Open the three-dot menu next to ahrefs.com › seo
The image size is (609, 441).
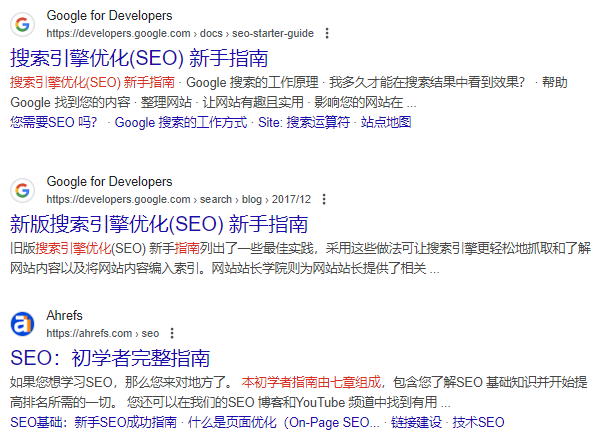tap(172, 333)
